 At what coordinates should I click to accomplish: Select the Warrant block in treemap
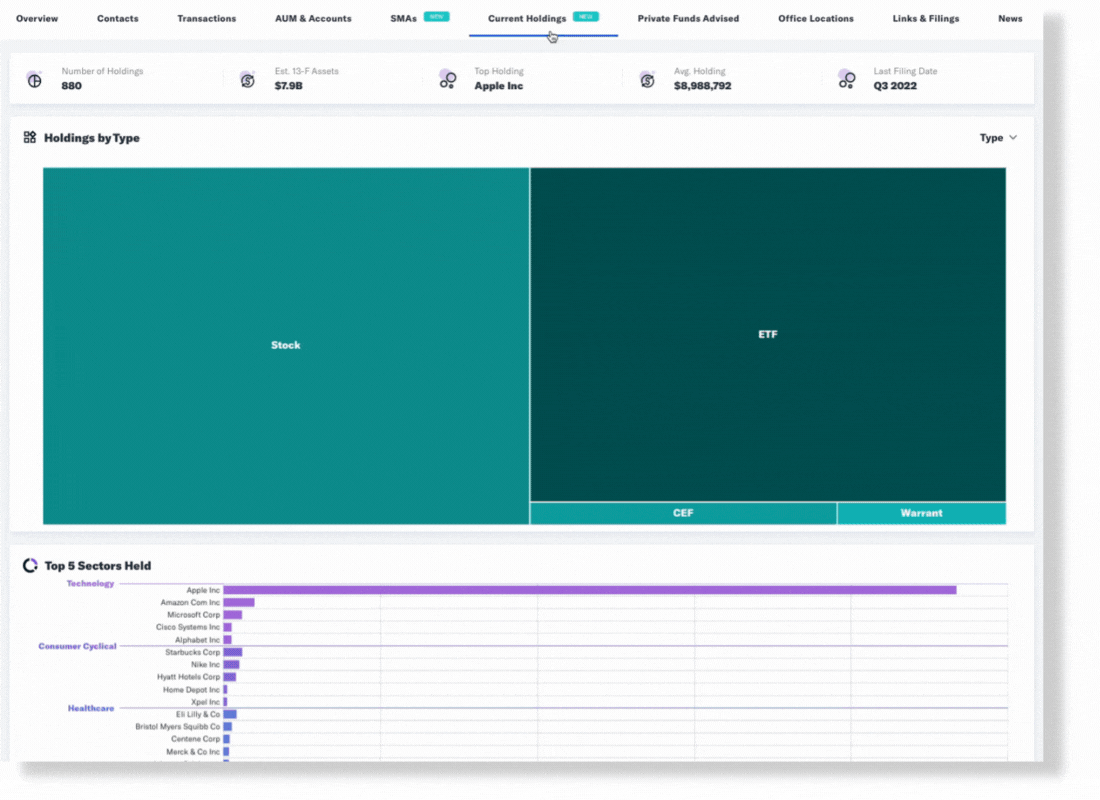click(921, 513)
